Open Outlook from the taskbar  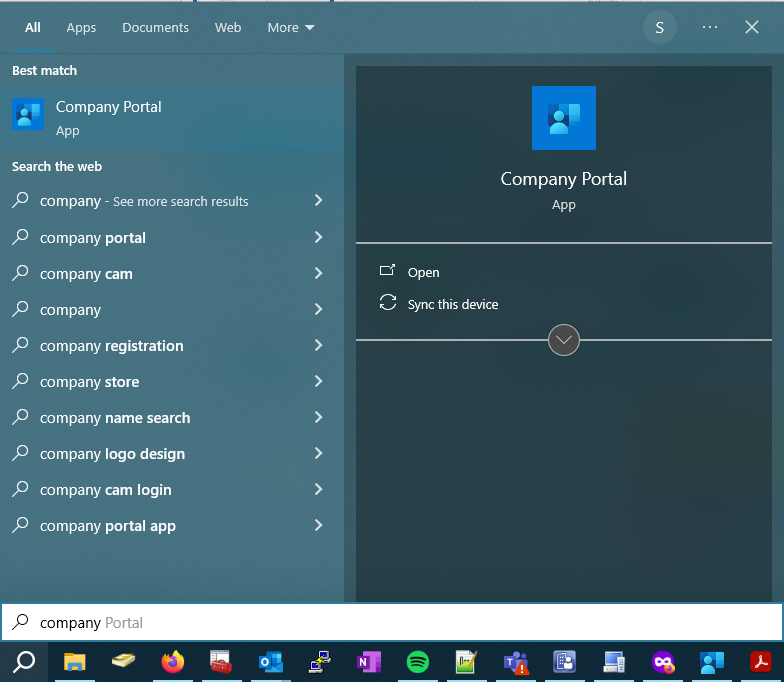(270, 662)
